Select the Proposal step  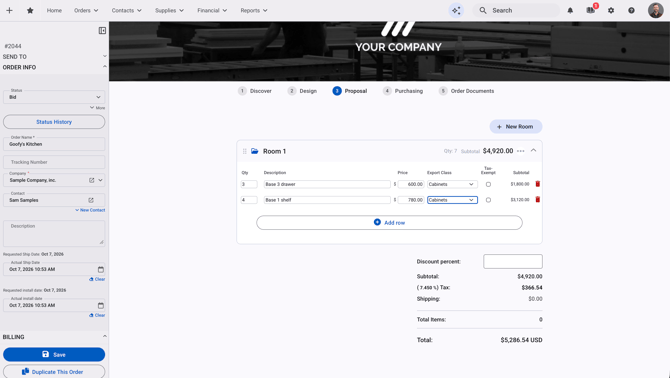click(350, 91)
